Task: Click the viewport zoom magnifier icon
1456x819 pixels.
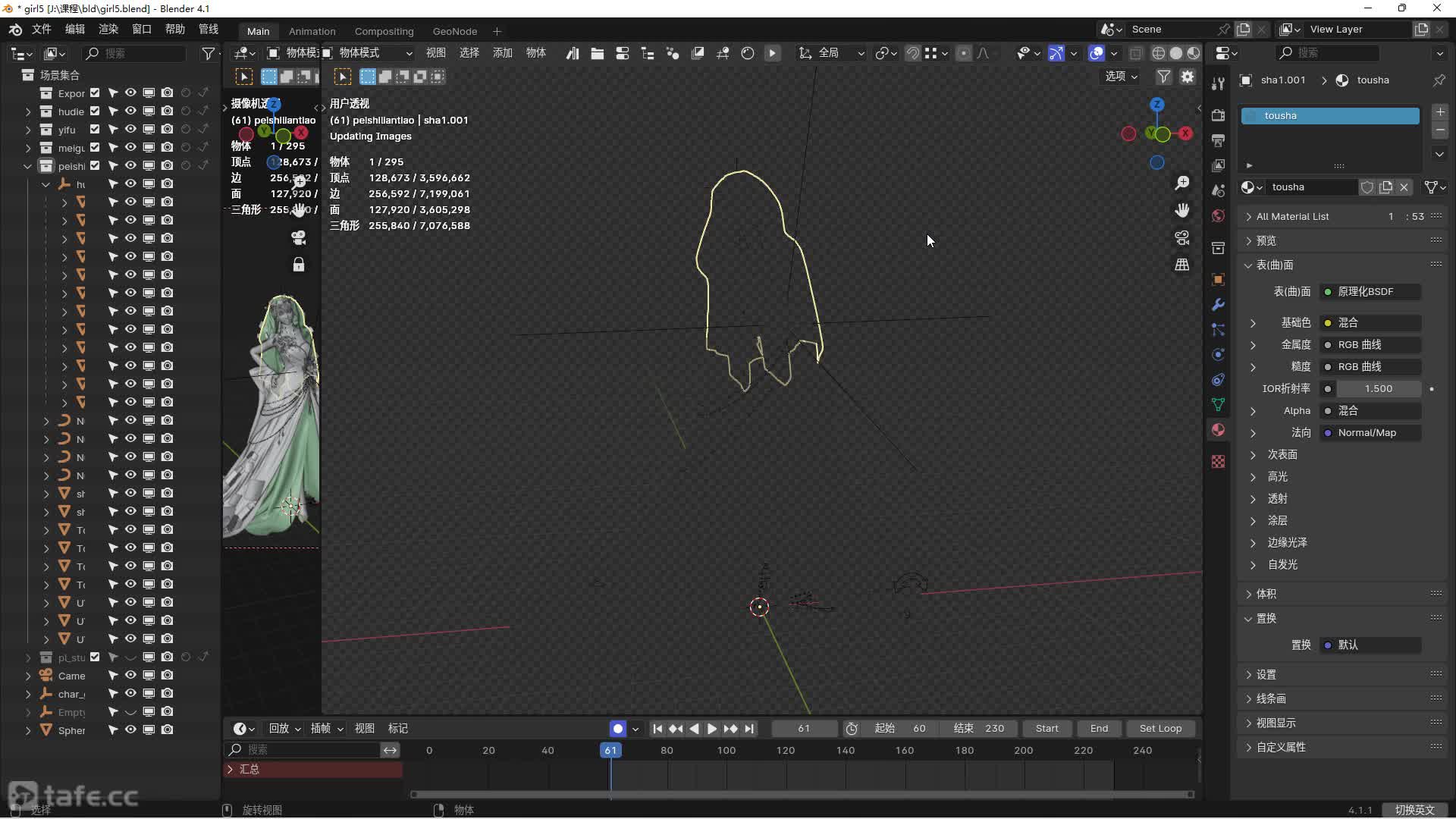Action: (x=1181, y=184)
